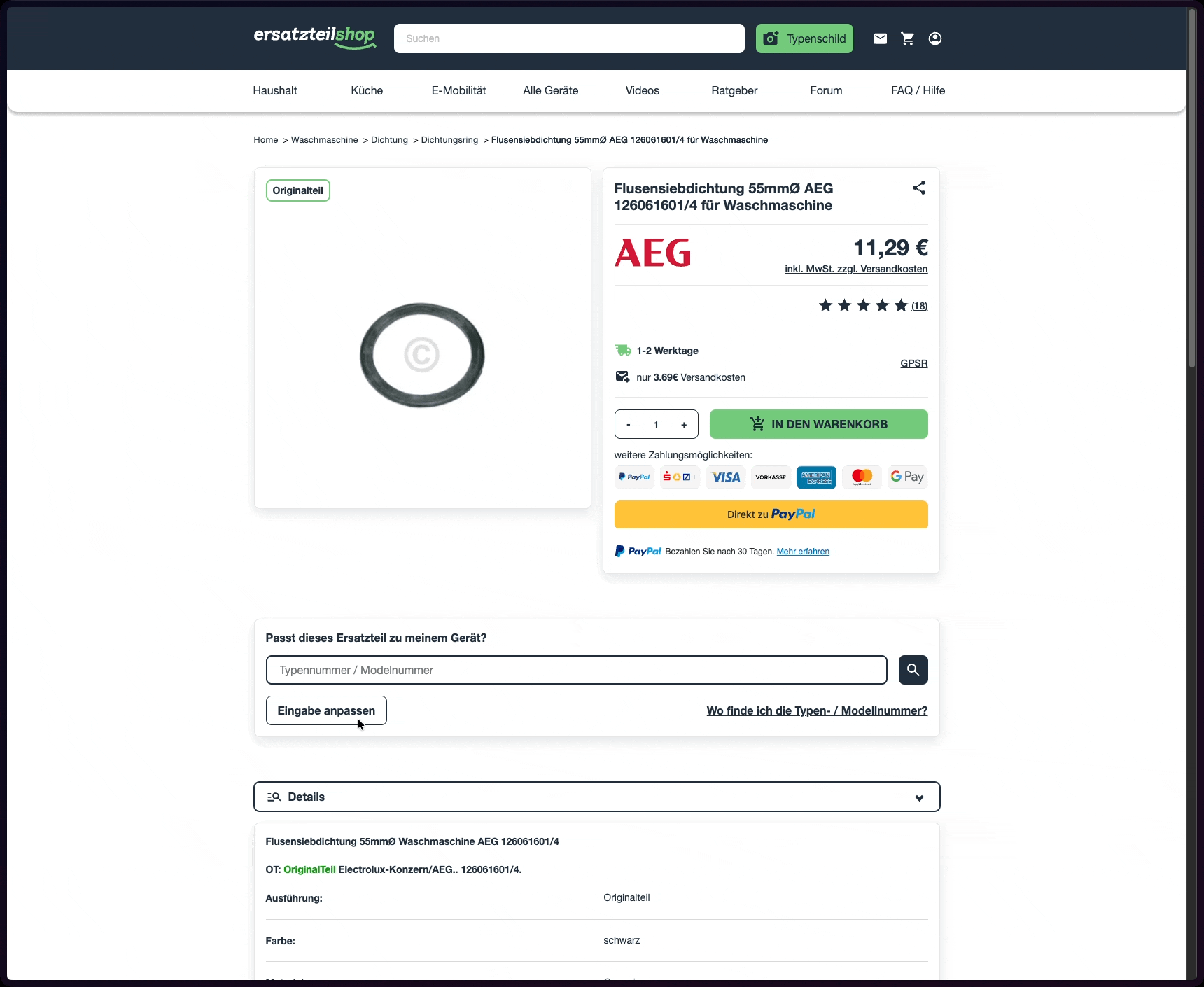The height and width of the screenshot is (987, 1204).
Task: Click the green OriginalTeil text in details
Action: [309, 869]
